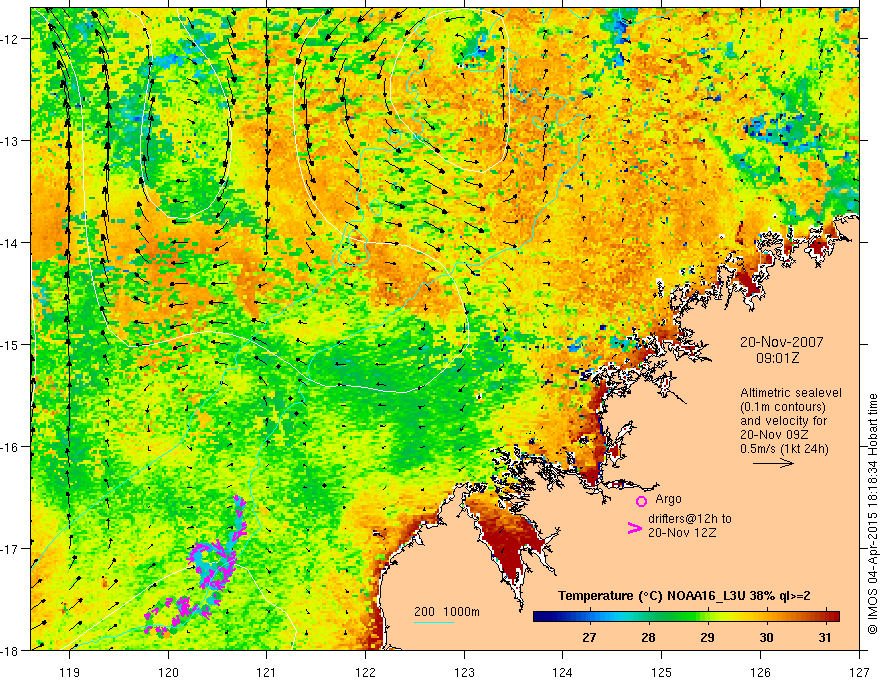Click the 'Temperature (°C) NOAA16_L3U 38% ql>=2' title

(684, 596)
